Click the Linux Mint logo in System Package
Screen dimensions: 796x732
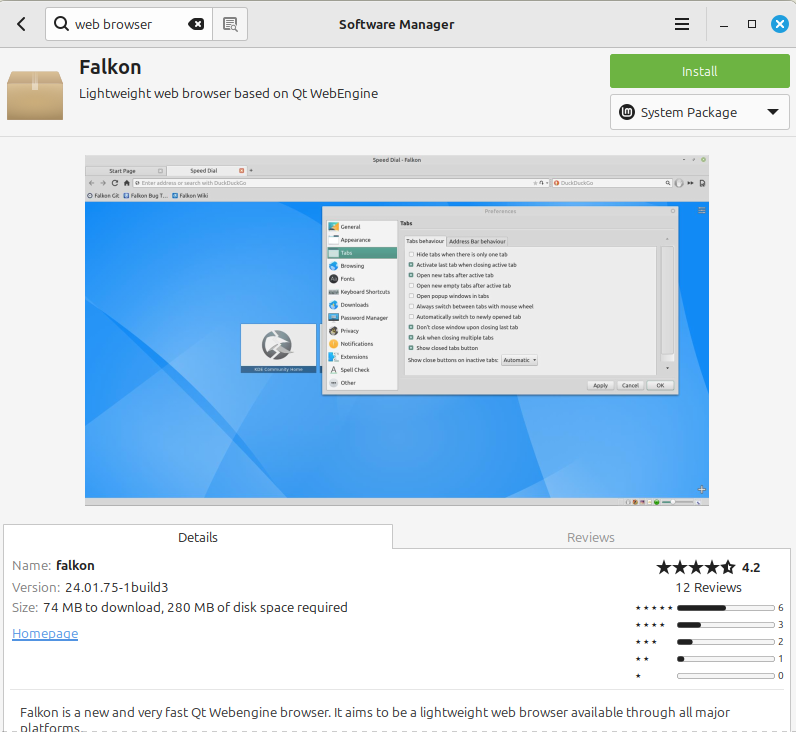tap(627, 112)
